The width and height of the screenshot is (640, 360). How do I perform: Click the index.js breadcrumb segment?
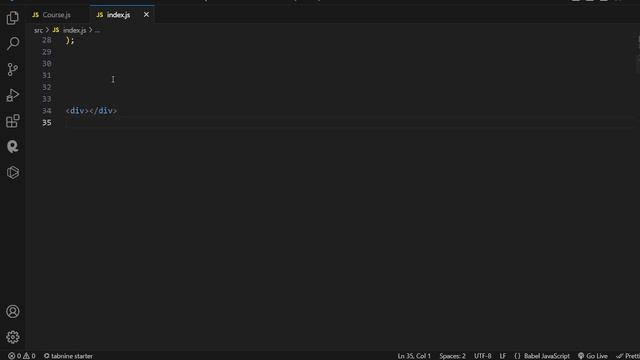pos(74,30)
